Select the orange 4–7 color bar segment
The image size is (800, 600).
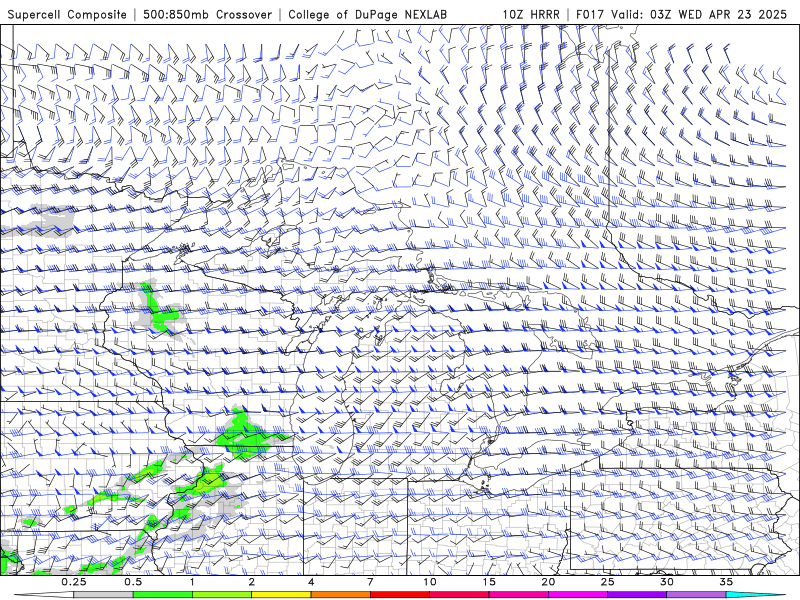point(340,595)
